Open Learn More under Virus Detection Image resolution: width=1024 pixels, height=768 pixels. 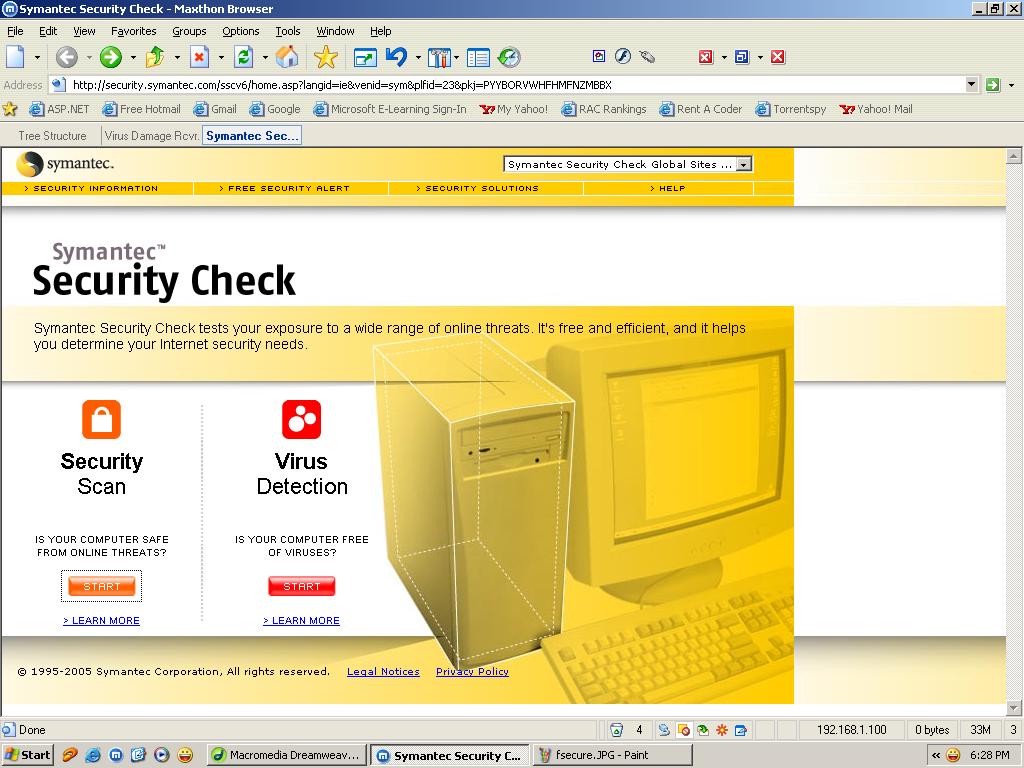coord(301,620)
